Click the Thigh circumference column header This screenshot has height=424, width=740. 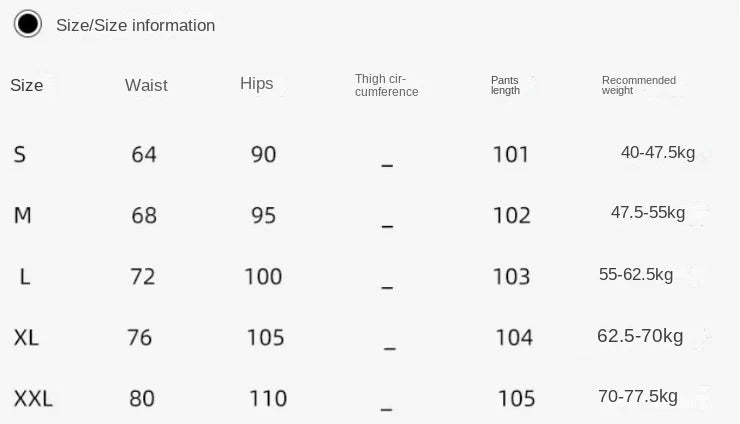click(x=387, y=85)
